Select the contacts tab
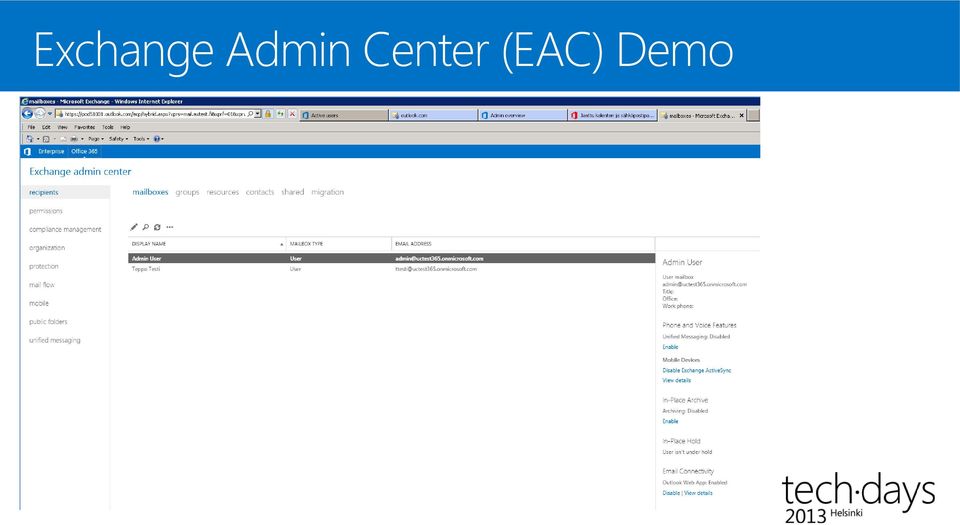Viewport: 960px width, 525px height. pos(260,192)
